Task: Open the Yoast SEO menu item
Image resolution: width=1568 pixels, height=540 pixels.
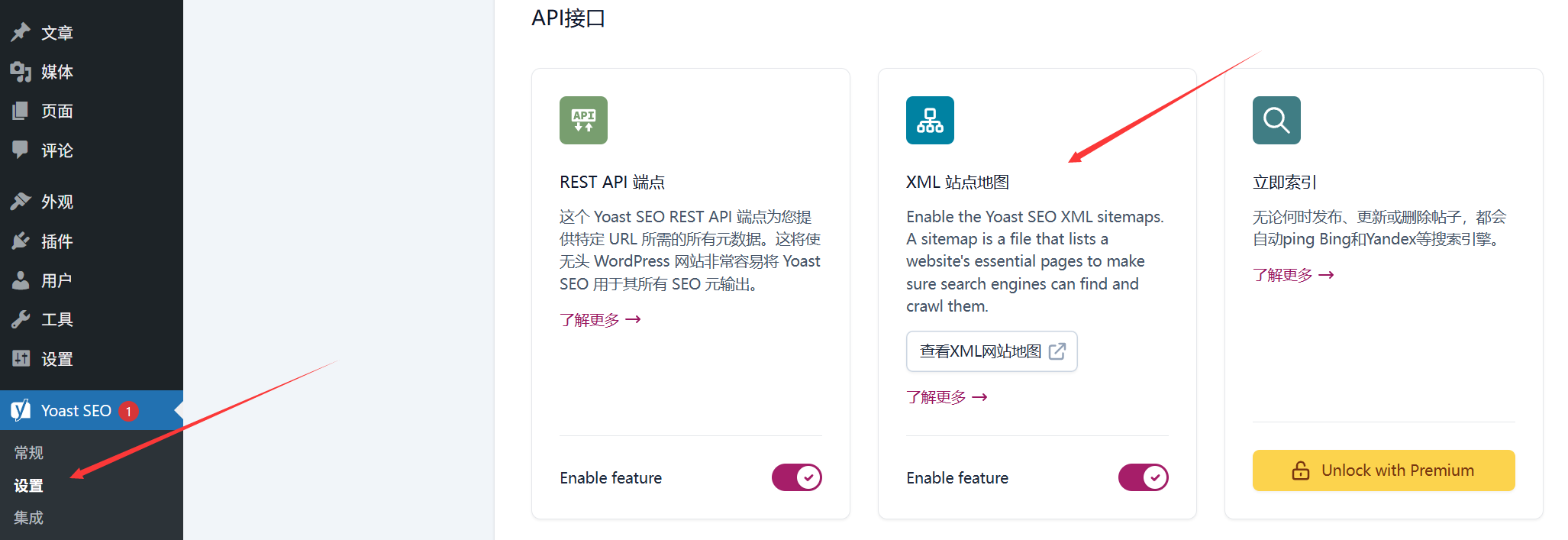Action: point(92,410)
